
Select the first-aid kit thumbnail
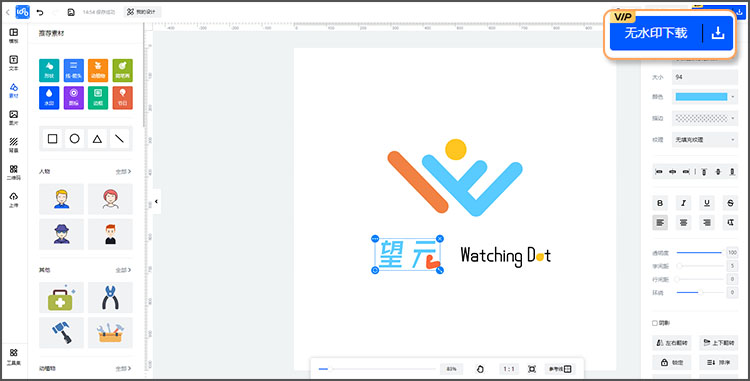[61, 297]
